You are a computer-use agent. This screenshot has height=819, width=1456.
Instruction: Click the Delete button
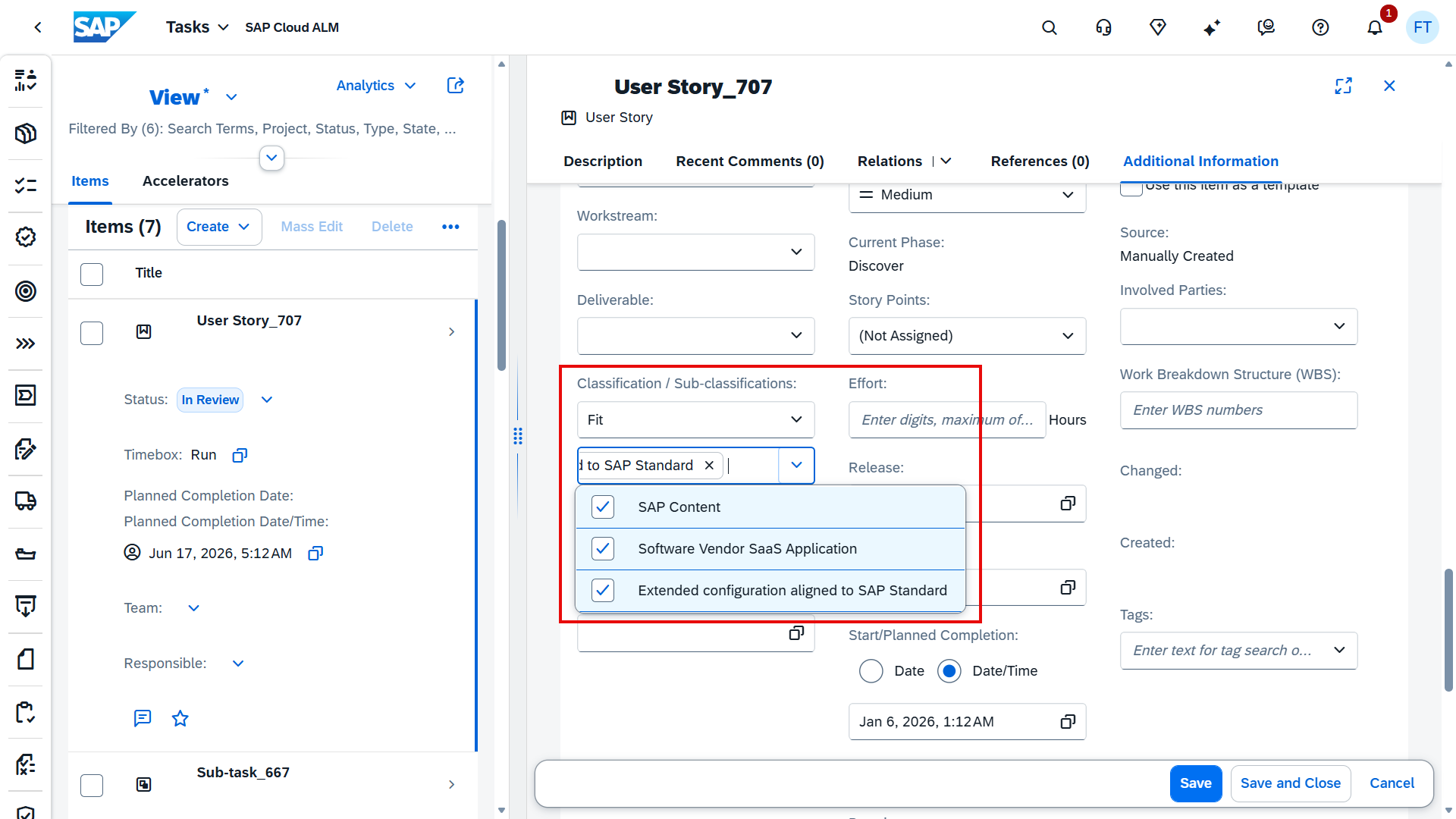coord(392,227)
